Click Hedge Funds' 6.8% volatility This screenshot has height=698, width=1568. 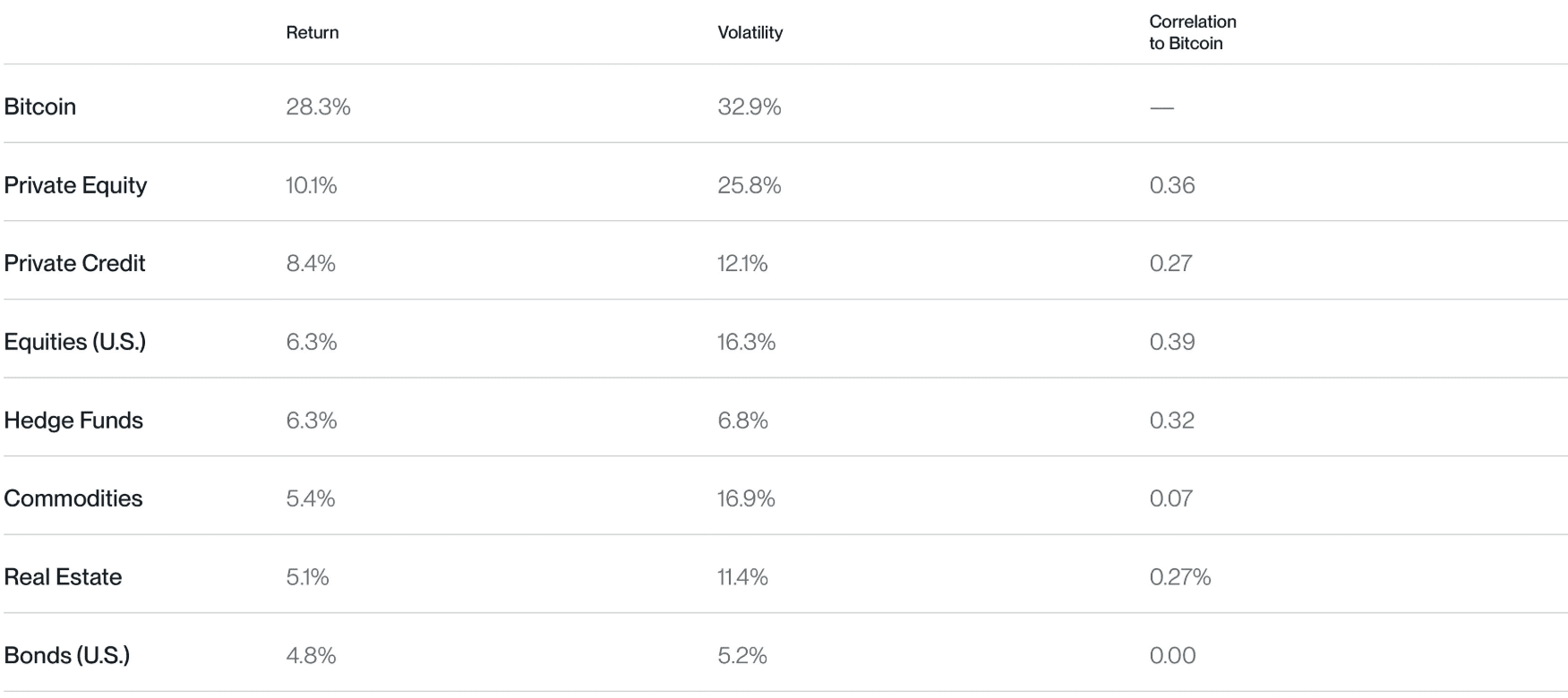(742, 420)
